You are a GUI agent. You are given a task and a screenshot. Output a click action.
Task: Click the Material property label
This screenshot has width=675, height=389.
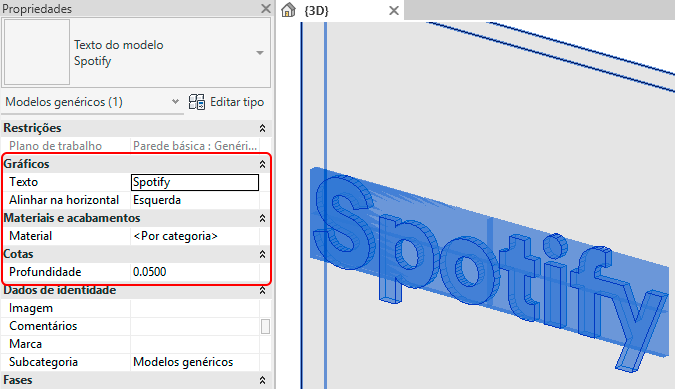[x=31, y=236]
